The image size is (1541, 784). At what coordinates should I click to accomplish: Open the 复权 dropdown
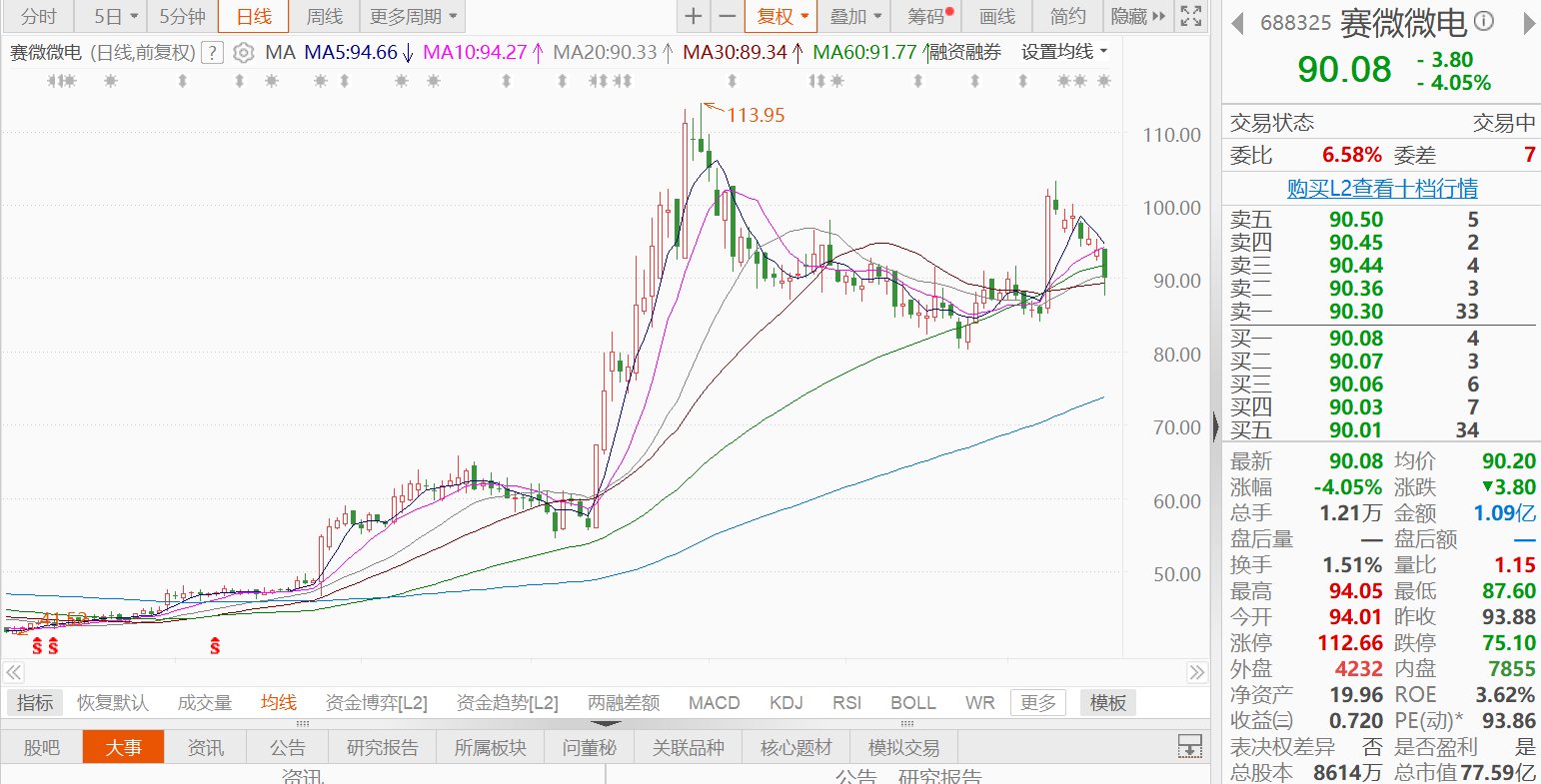pyautogui.click(x=781, y=16)
